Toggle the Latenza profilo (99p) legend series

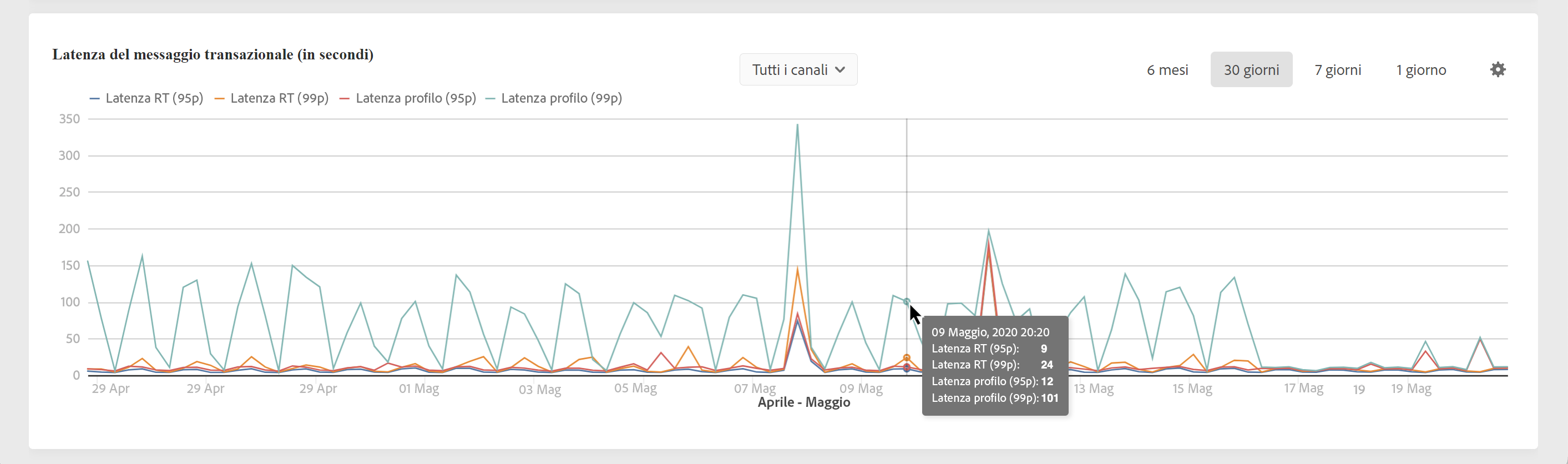553,98
